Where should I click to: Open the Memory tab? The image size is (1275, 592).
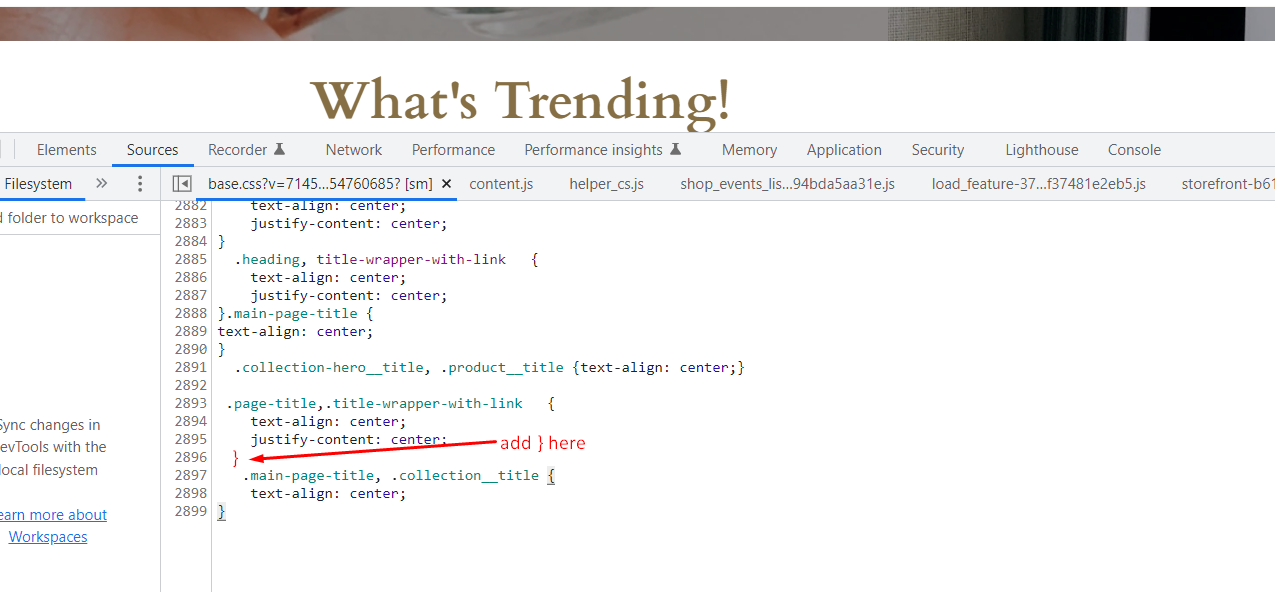[749, 150]
